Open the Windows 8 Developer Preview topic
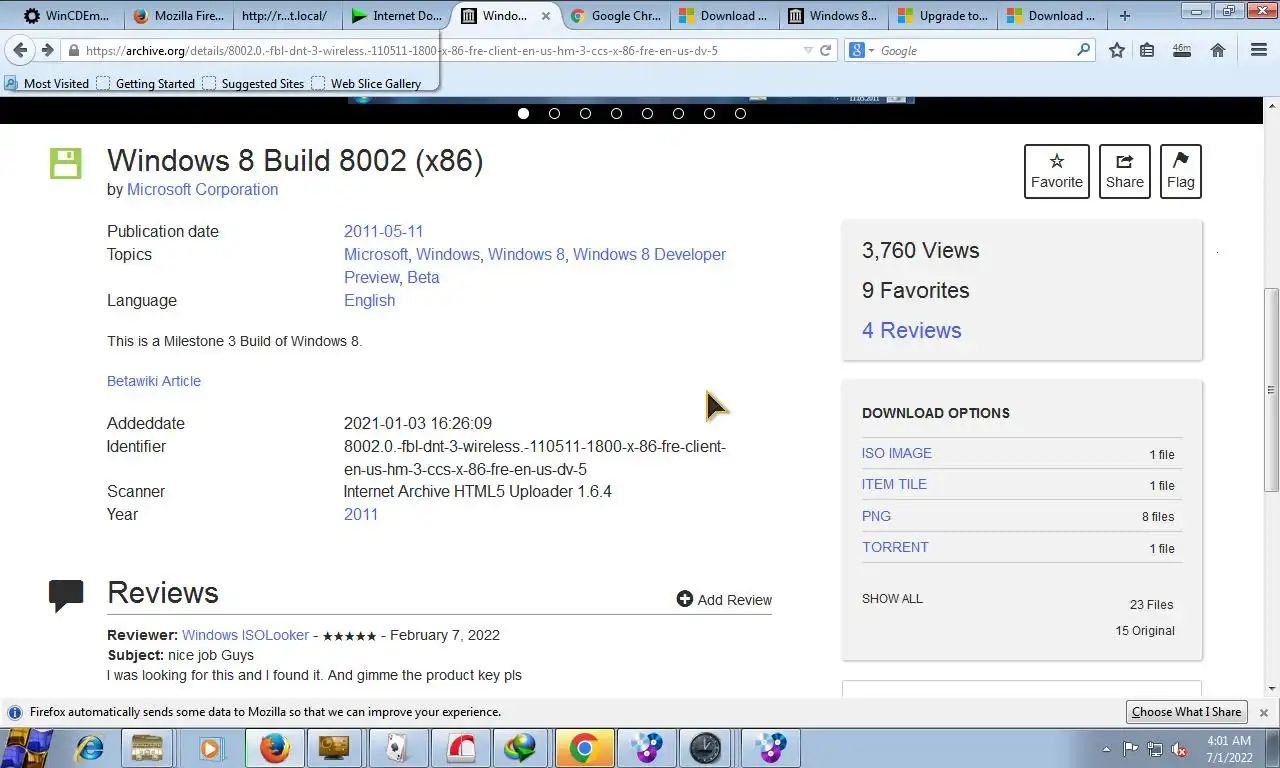Screen dimensions: 1280x768 point(535,266)
